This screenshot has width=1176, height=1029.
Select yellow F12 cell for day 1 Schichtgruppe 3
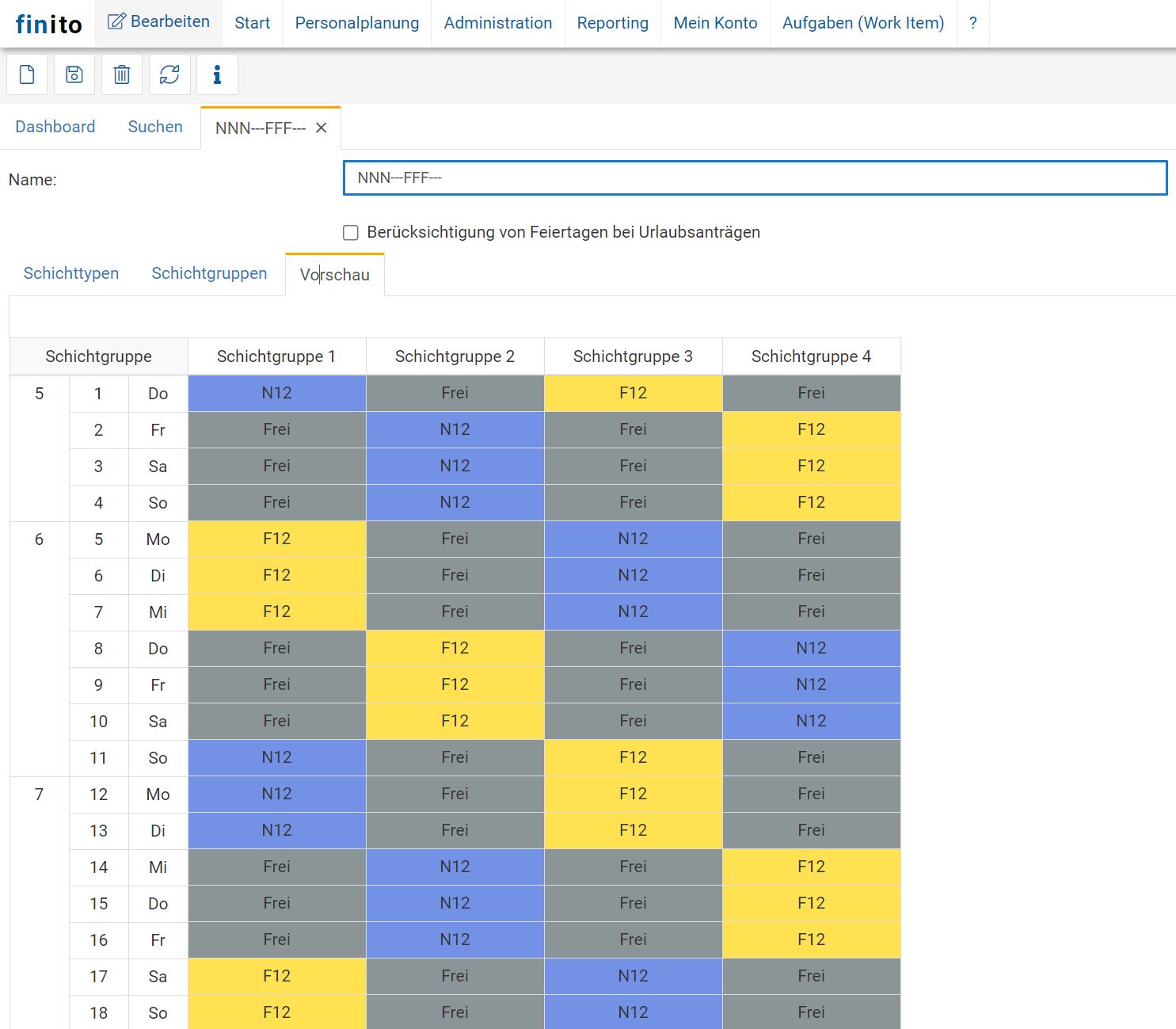click(633, 393)
